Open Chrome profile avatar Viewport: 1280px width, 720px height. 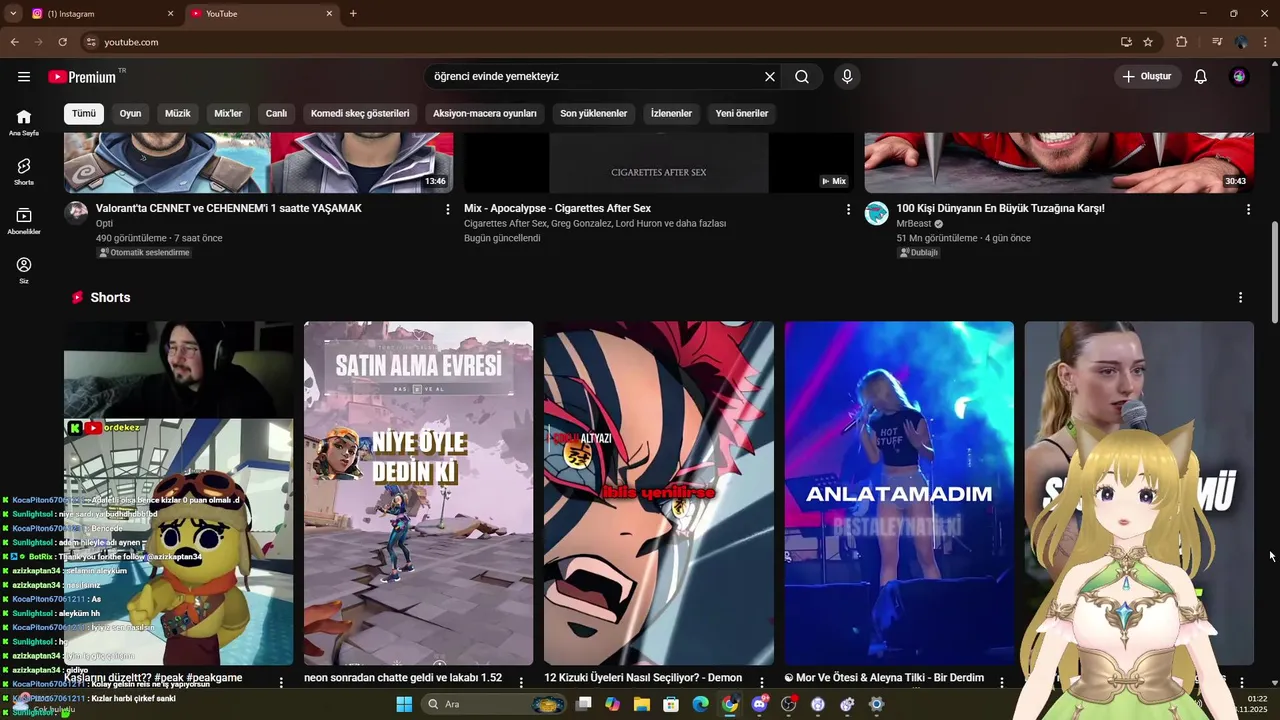[x=1241, y=42]
